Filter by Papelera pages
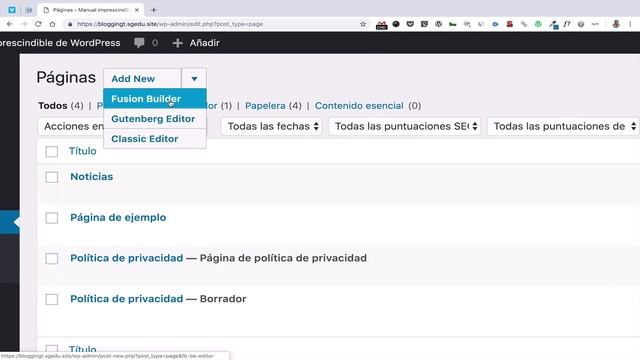 point(265,106)
